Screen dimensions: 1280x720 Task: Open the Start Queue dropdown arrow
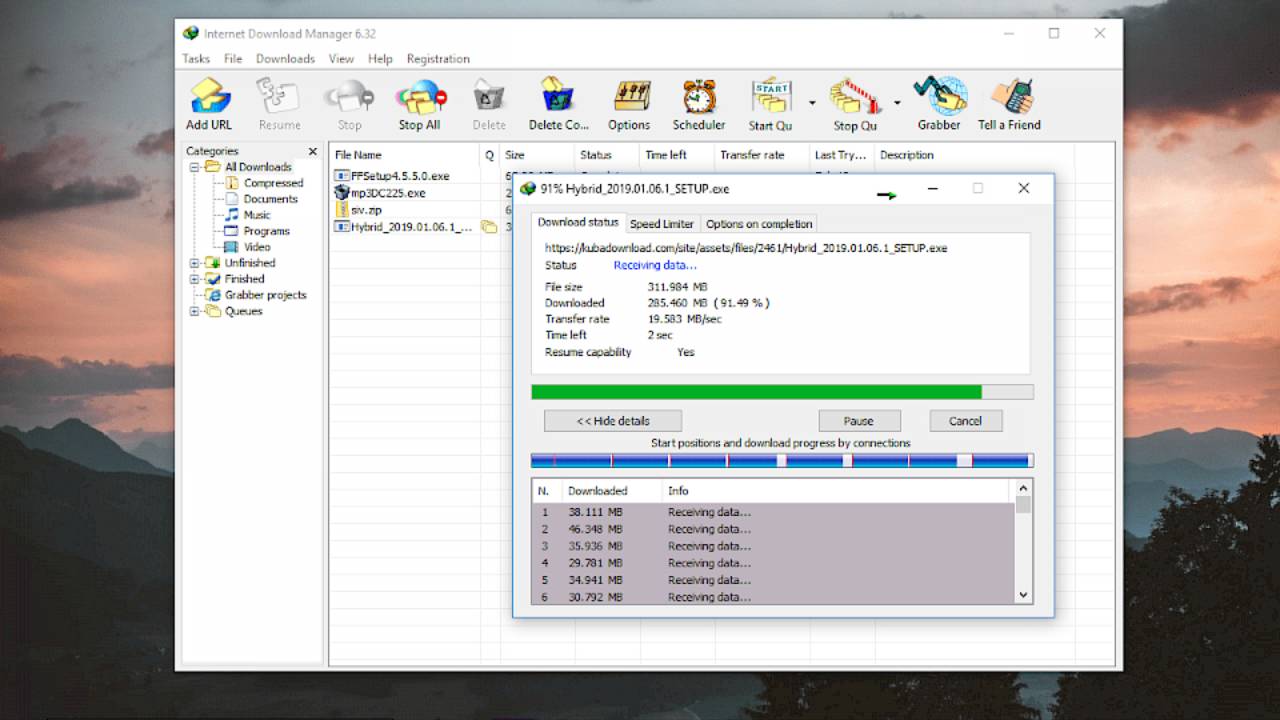pos(812,103)
